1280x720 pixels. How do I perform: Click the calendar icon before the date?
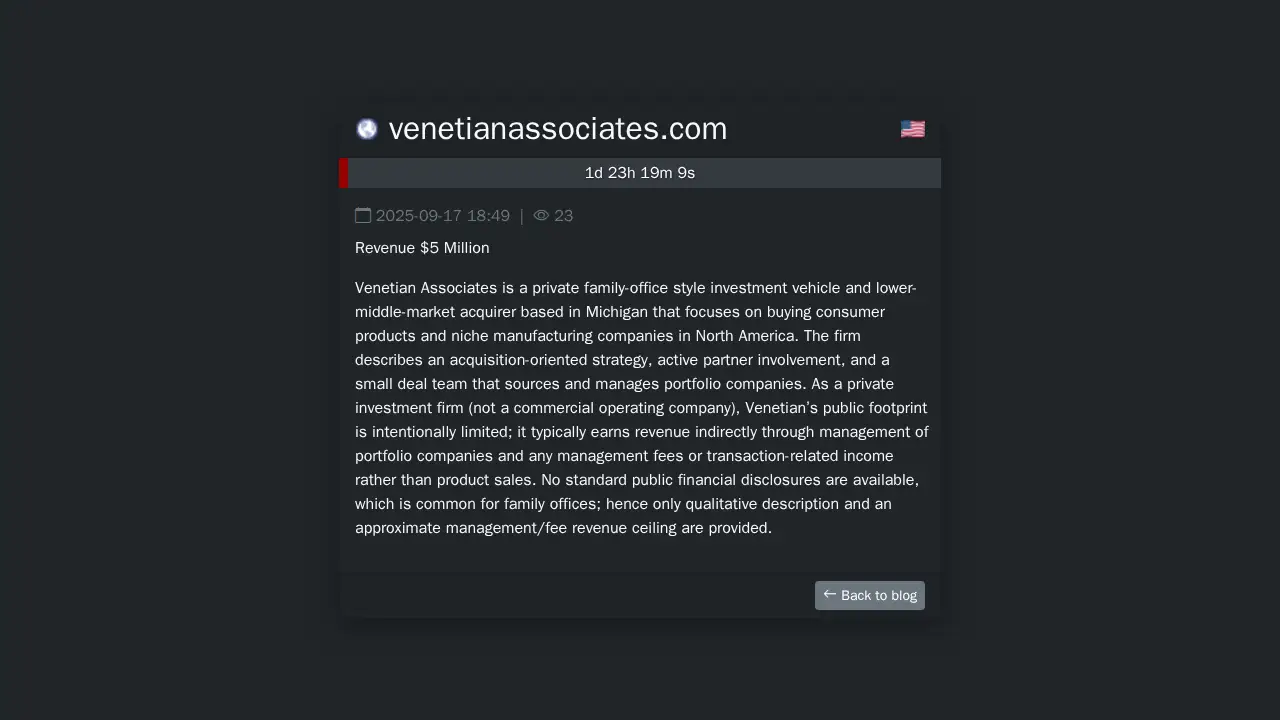[363, 216]
